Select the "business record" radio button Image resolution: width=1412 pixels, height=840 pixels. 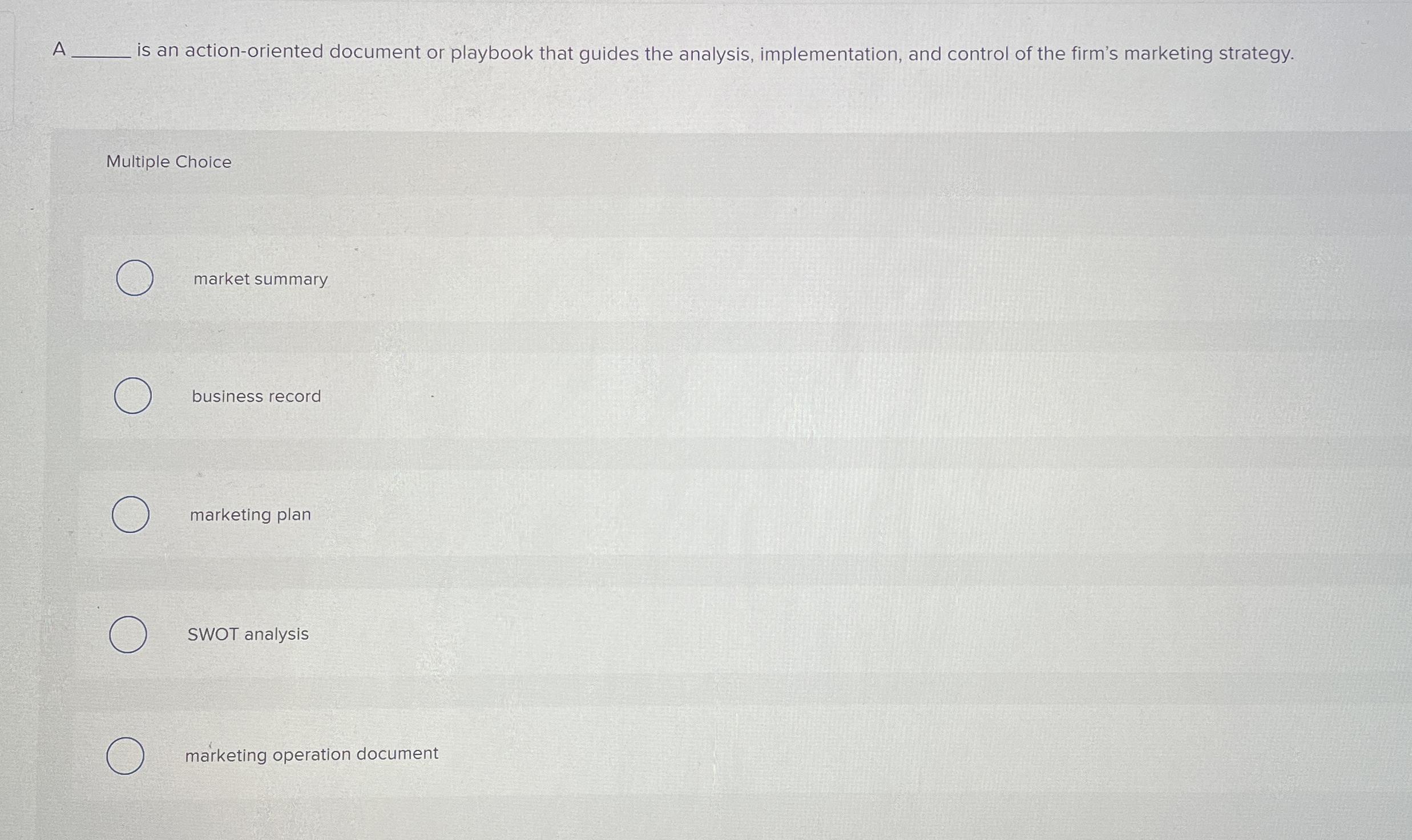click(x=132, y=396)
